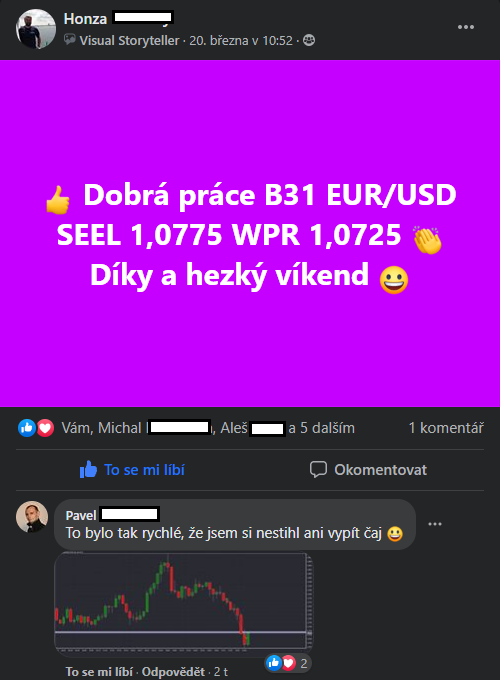This screenshot has width=500, height=680.
Task: Open post options three-dot menu
Action: [x=466, y=27]
